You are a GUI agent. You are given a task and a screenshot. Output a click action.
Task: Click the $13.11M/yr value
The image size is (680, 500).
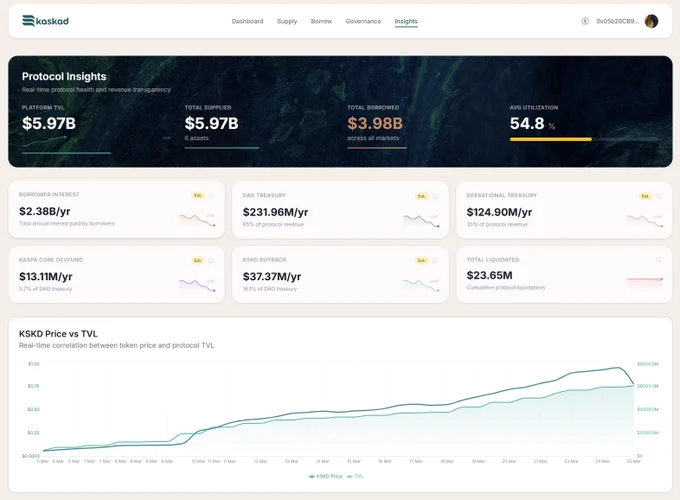click(46, 276)
